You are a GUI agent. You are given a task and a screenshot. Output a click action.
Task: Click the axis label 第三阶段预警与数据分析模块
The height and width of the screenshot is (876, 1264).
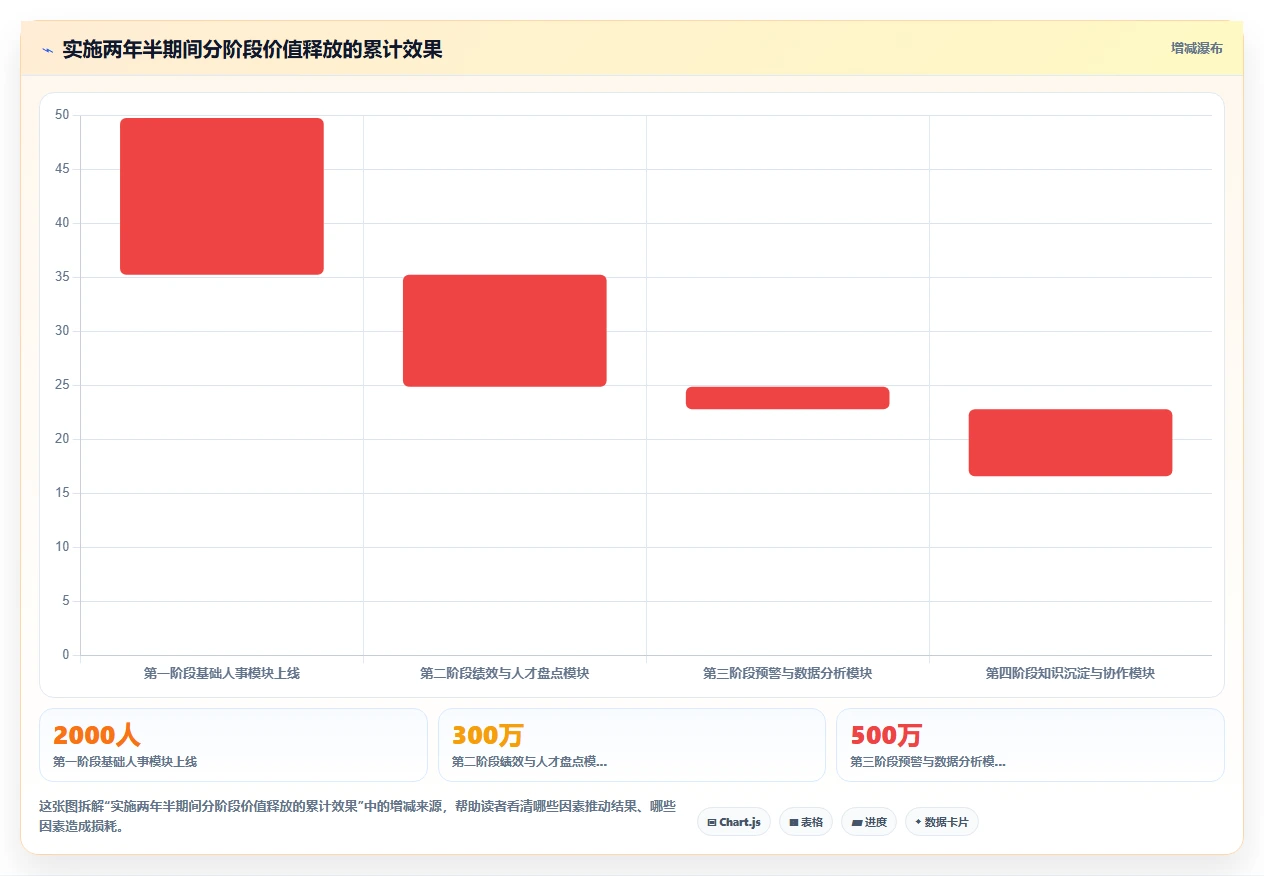788,673
